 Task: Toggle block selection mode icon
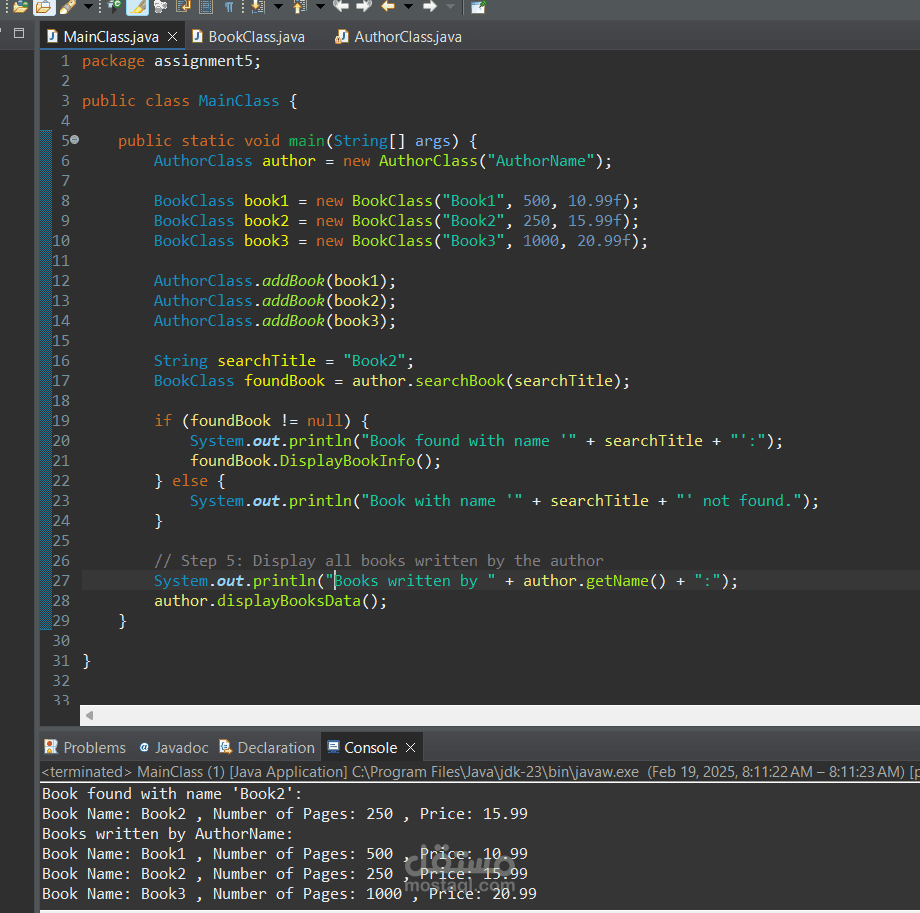pos(205,7)
